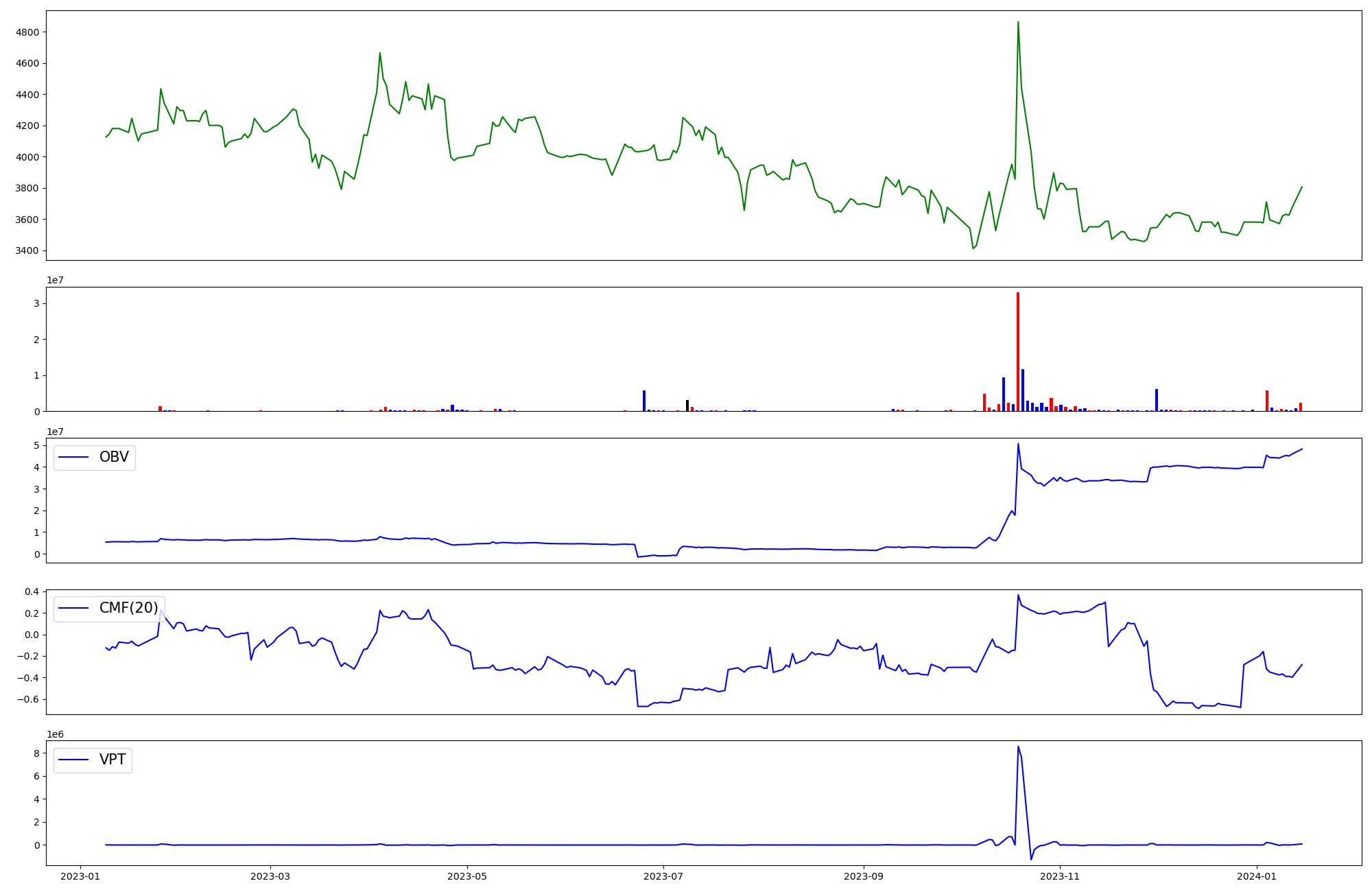Click the blue line swatch in the VPT legend
Viewport: 1372px width, 892px height.
tap(74, 760)
